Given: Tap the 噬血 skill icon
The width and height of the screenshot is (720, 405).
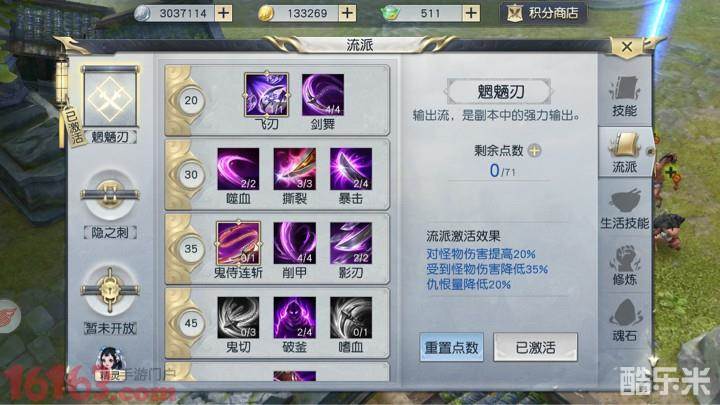Looking at the screenshot, I should tap(238, 169).
